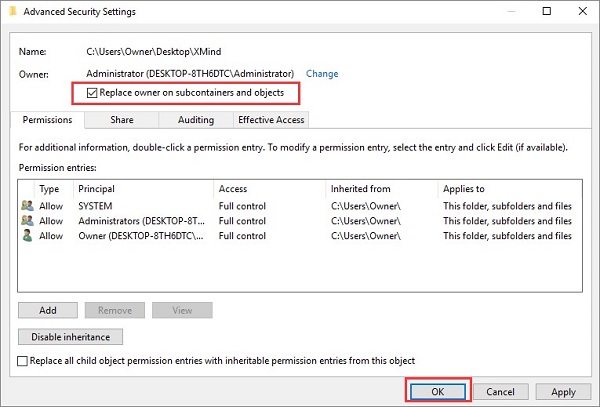
Task: Confirm with the OK button
Action: coord(438,391)
